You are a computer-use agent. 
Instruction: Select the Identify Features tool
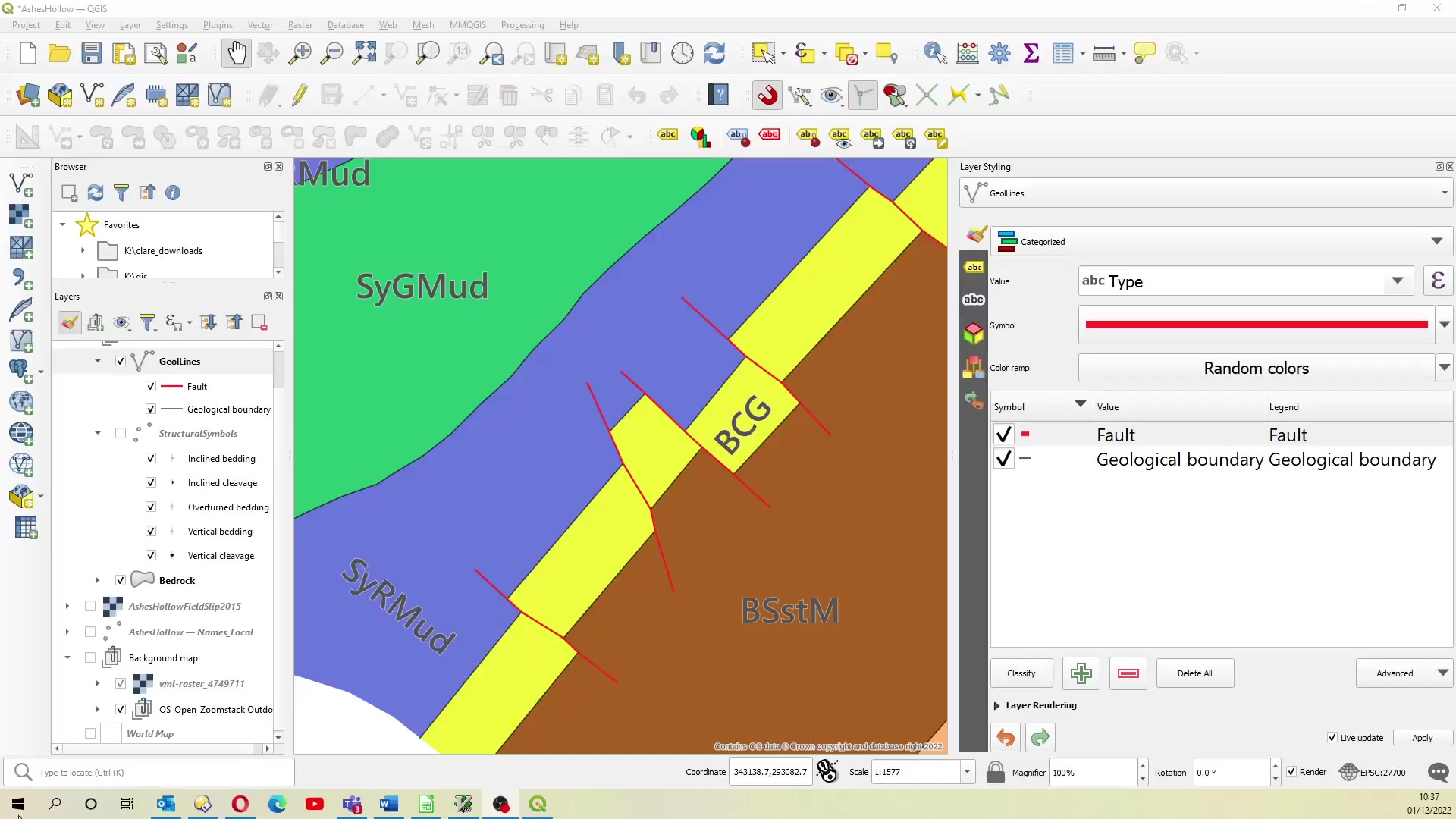[934, 53]
